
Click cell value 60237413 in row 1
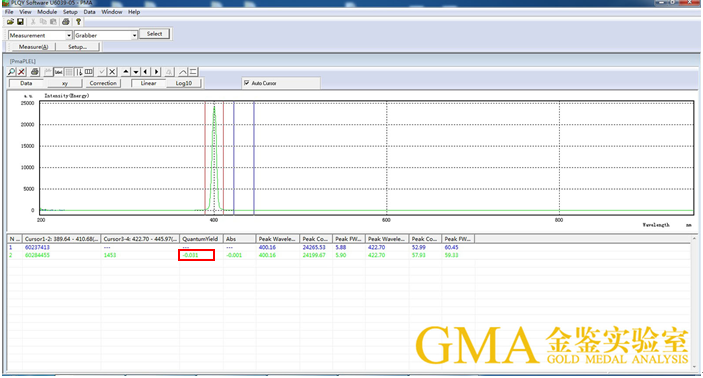(37, 248)
